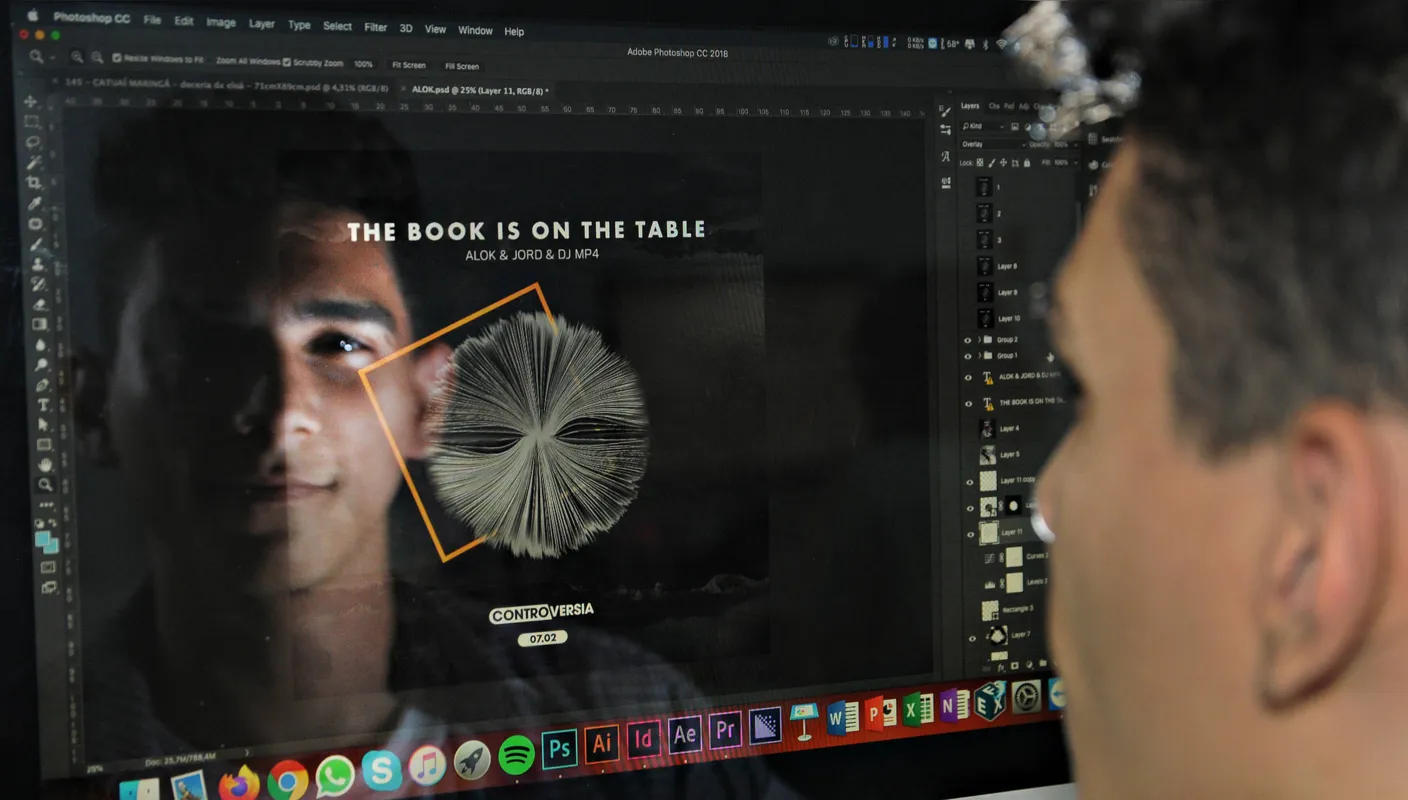Select the Move tool

tap(30, 101)
